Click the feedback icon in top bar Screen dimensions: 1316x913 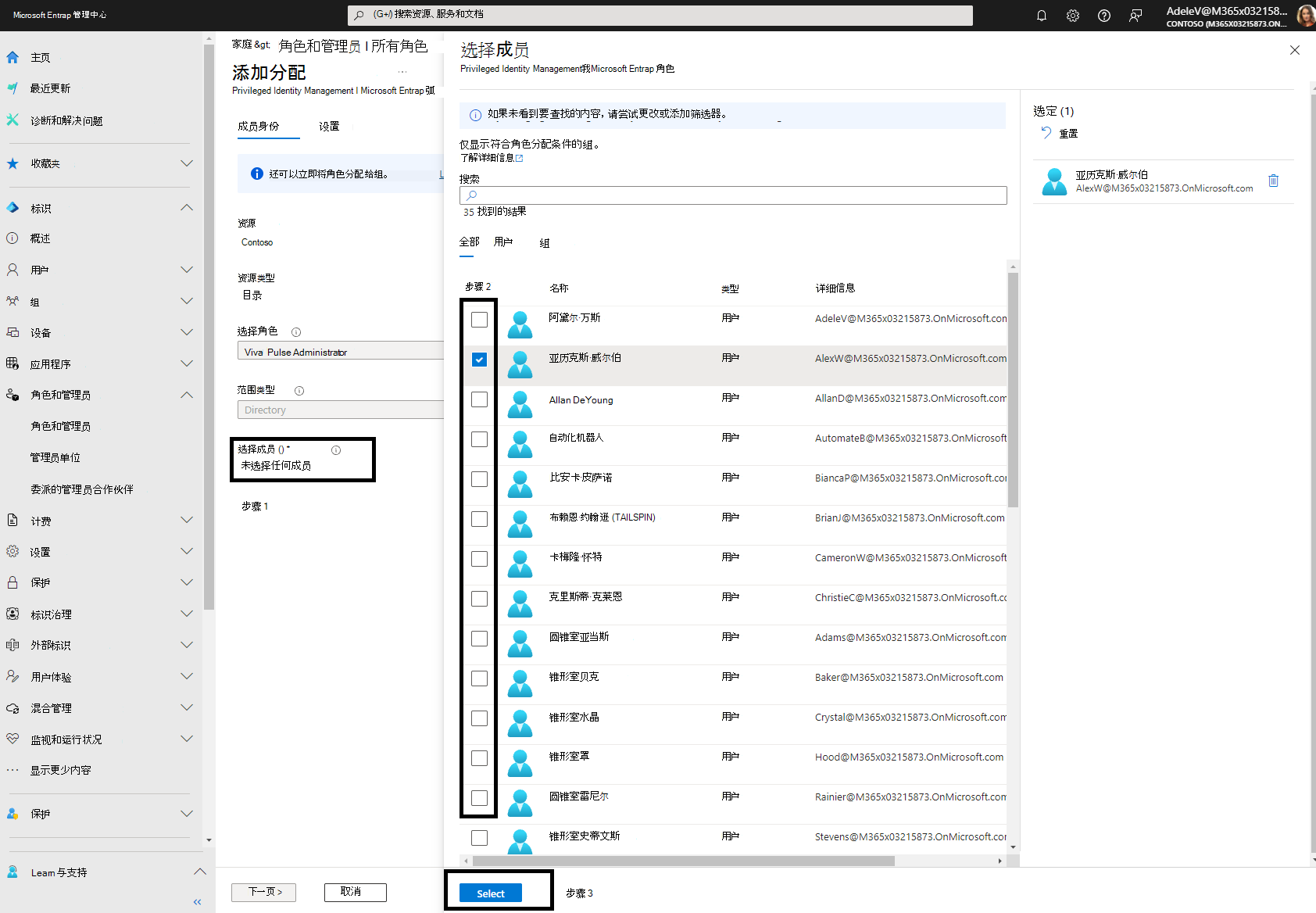click(1135, 15)
